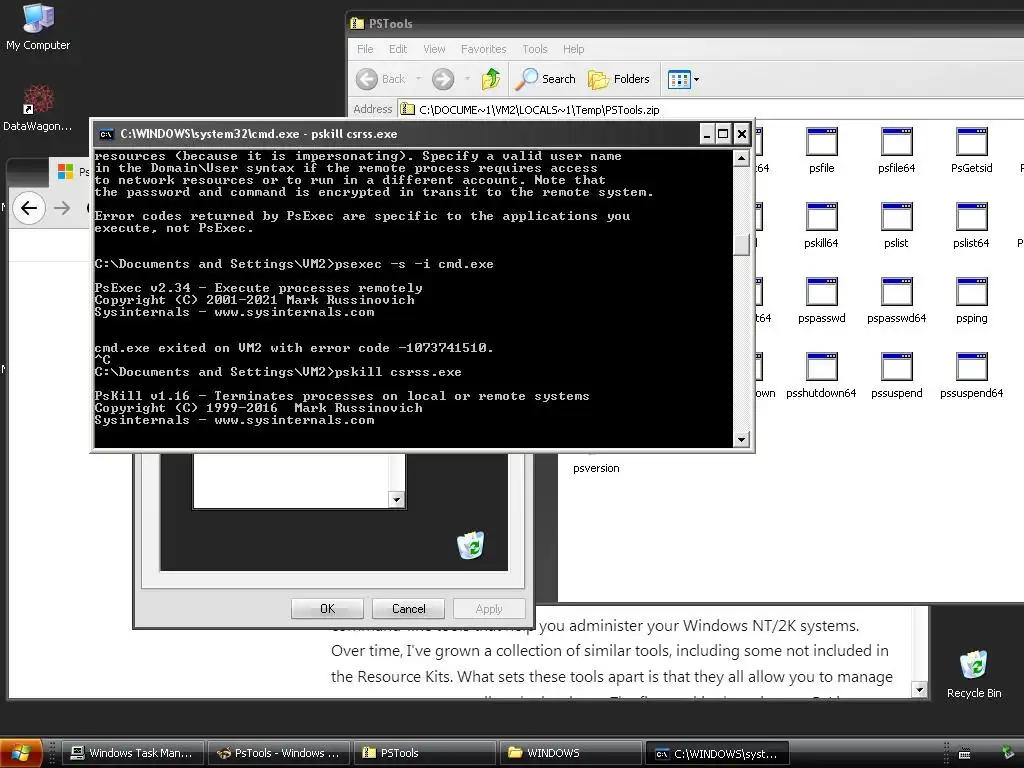Click the Back arrow in PSTools explorer
This screenshot has width=1024, height=768.
[381, 79]
